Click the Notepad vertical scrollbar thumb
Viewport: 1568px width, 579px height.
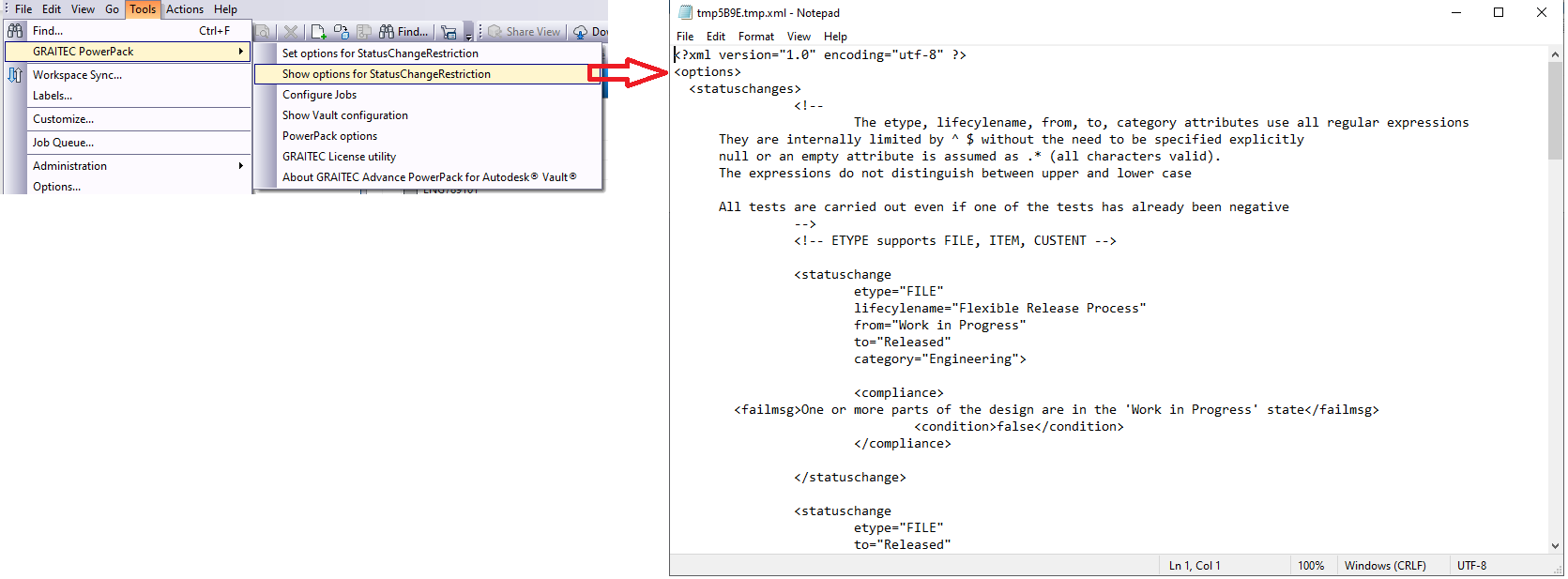point(1555,111)
